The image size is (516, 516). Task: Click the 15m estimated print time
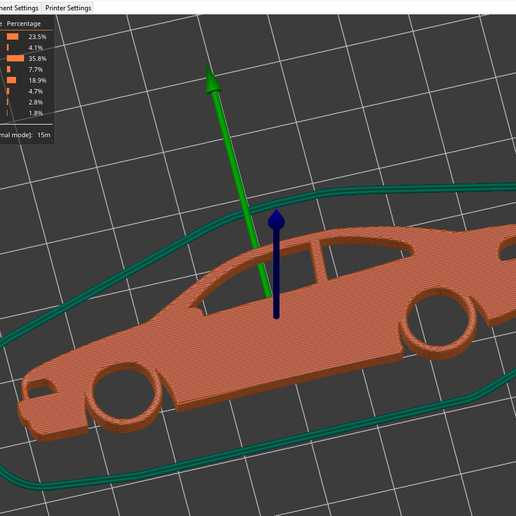[44, 135]
